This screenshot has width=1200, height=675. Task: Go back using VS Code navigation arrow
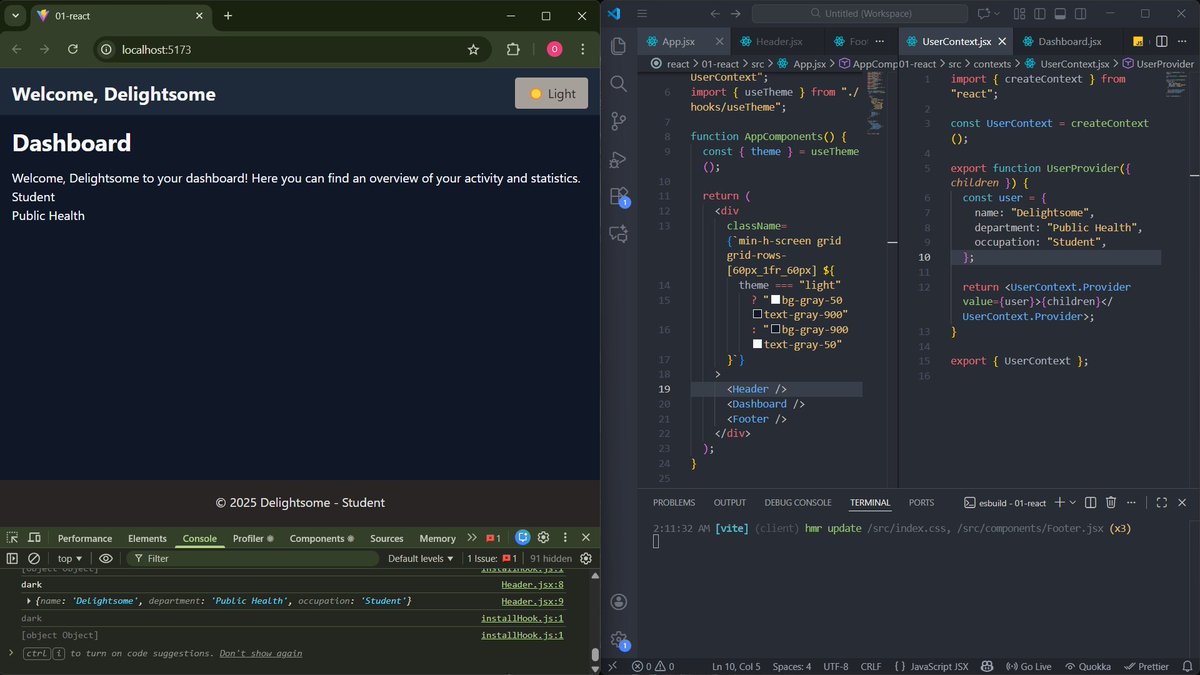pos(715,14)
